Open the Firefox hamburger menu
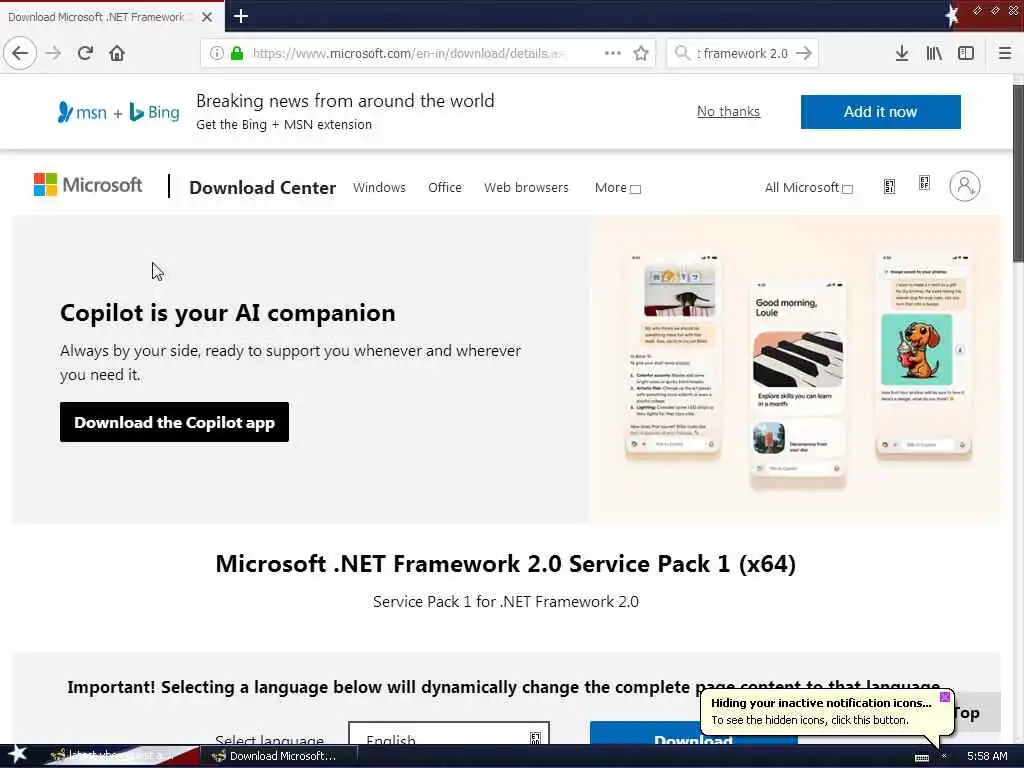 click(1004, 53)
